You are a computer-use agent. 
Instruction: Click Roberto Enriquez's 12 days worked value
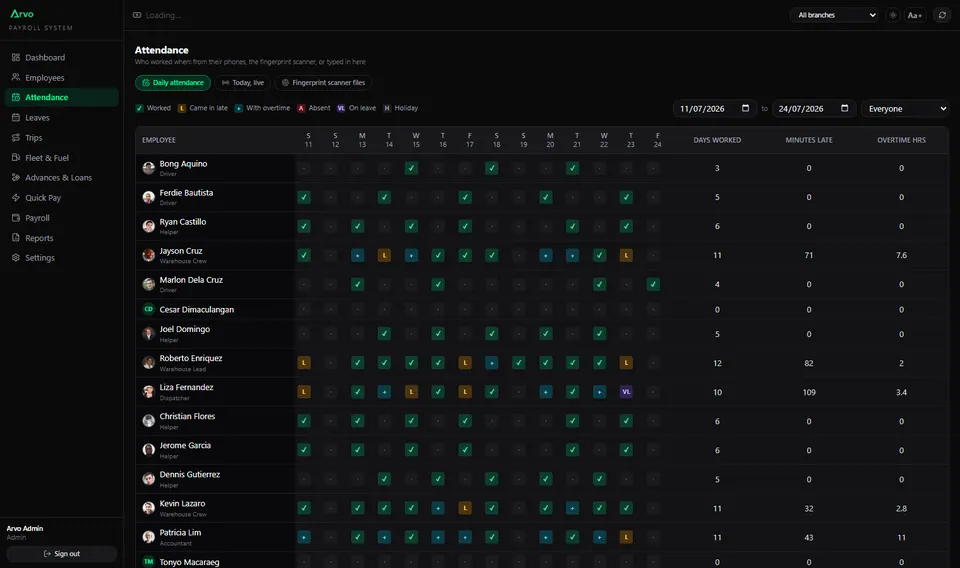tap(717, 363)
